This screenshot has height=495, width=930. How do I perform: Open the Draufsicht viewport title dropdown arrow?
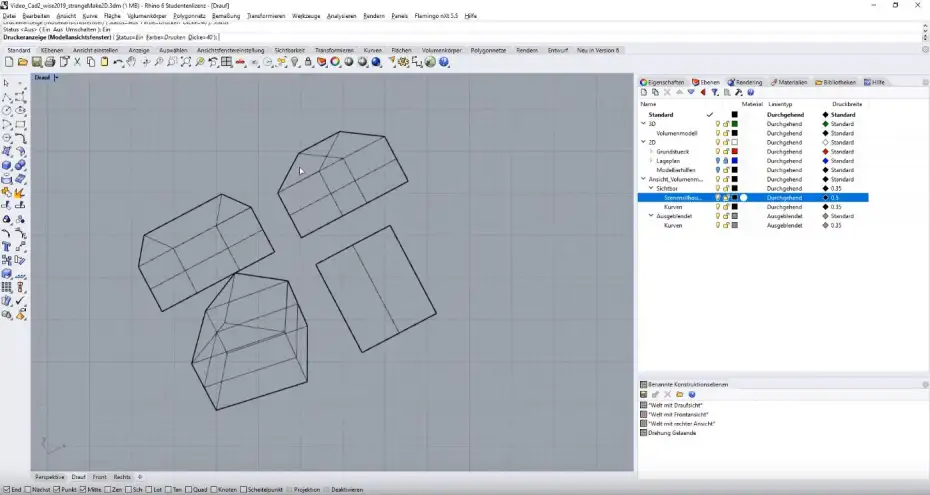click(56, 78)
